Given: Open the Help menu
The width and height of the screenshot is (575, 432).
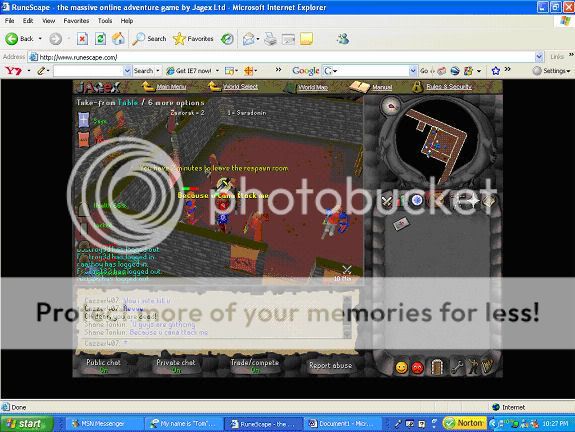Looking at the screenshot, I should (127, 21).
